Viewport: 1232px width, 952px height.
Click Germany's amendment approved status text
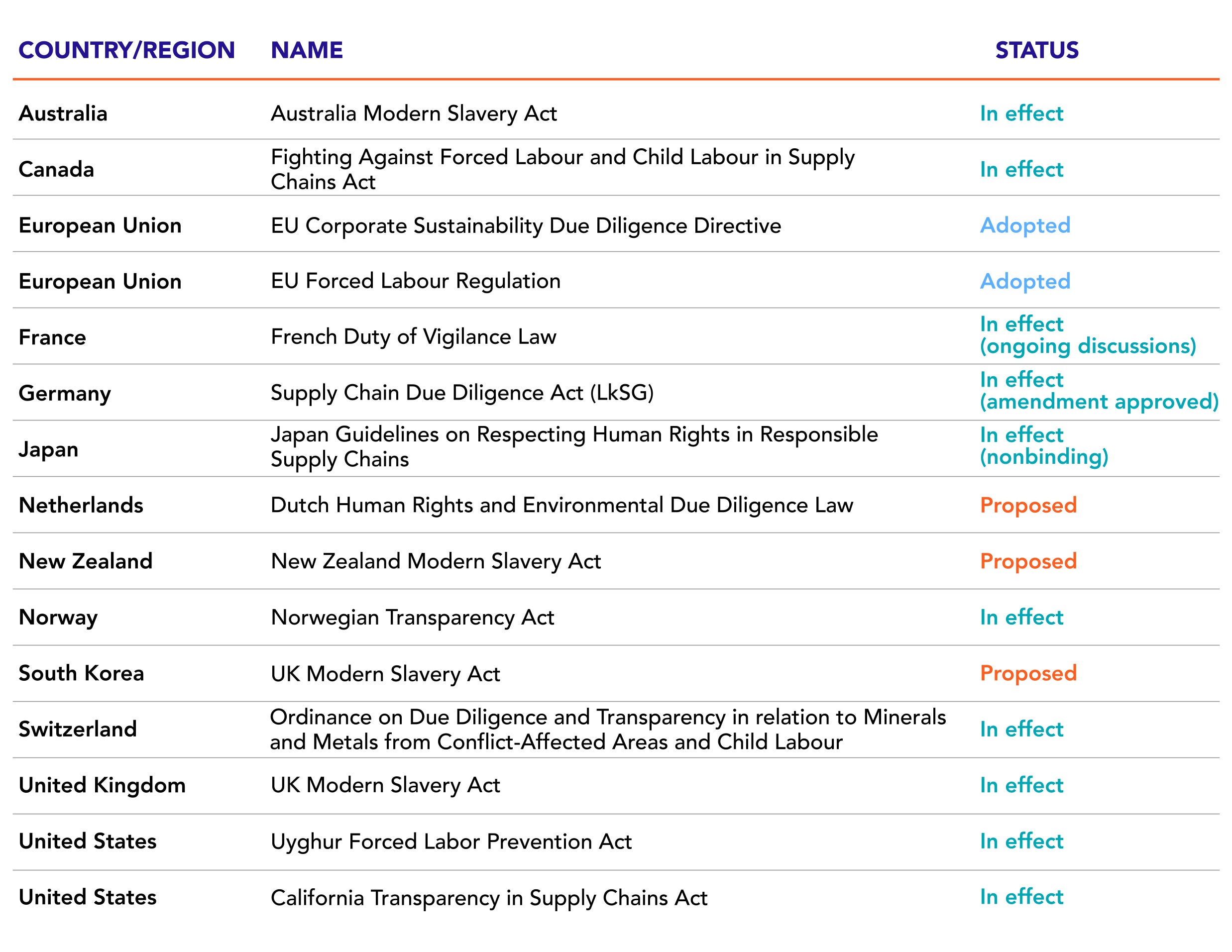[x=1098, y=402]
